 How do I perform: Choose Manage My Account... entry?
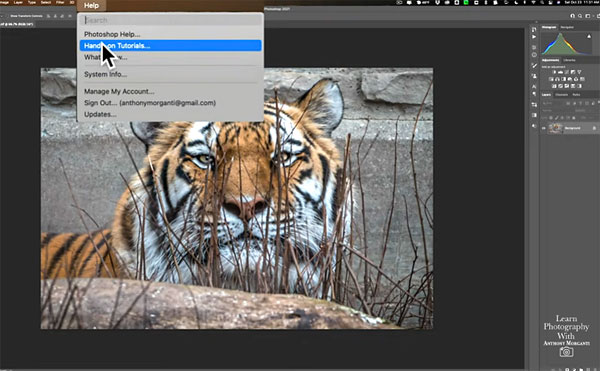point(119,91)
